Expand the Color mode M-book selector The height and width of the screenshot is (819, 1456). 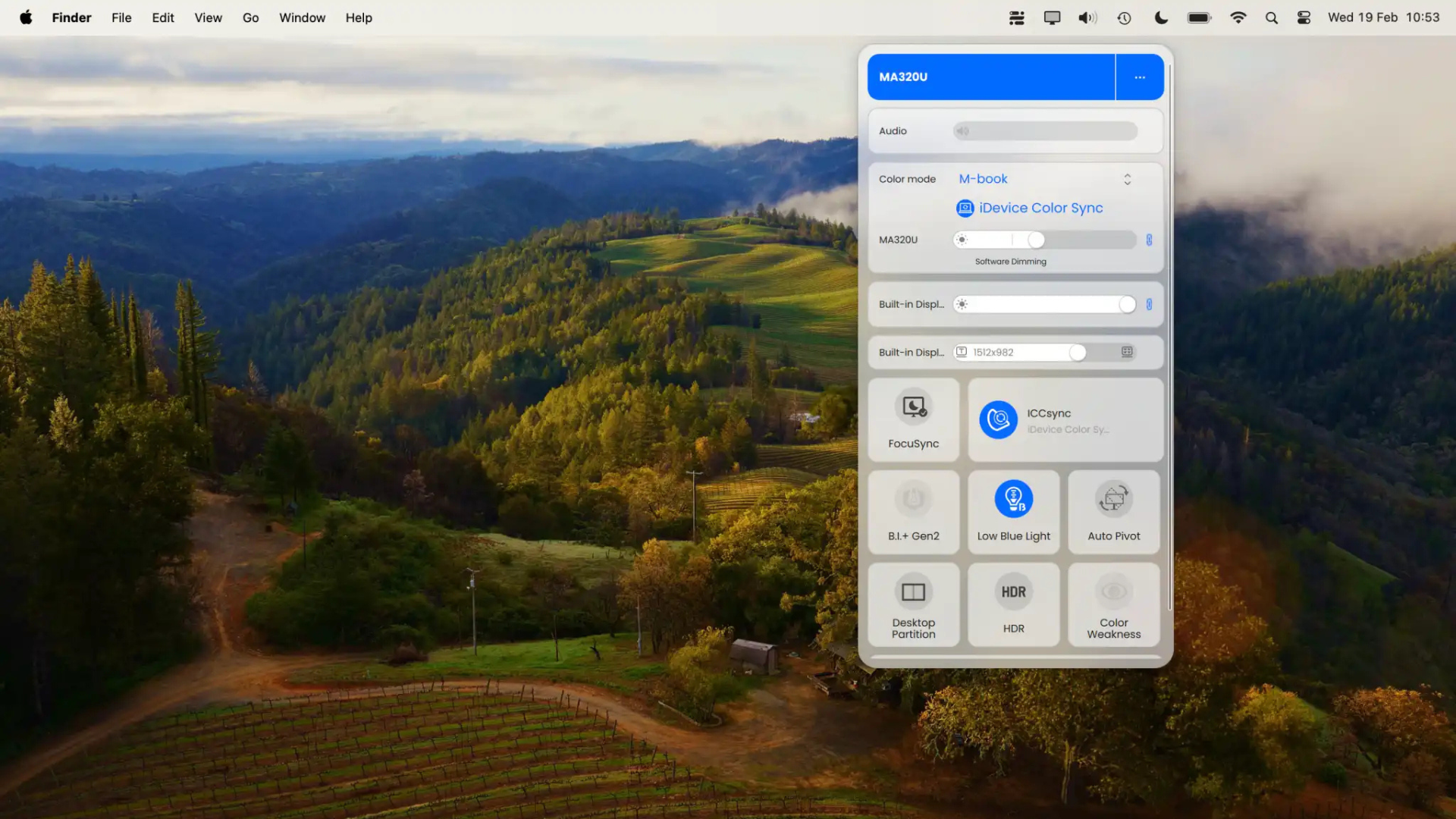1127,179
